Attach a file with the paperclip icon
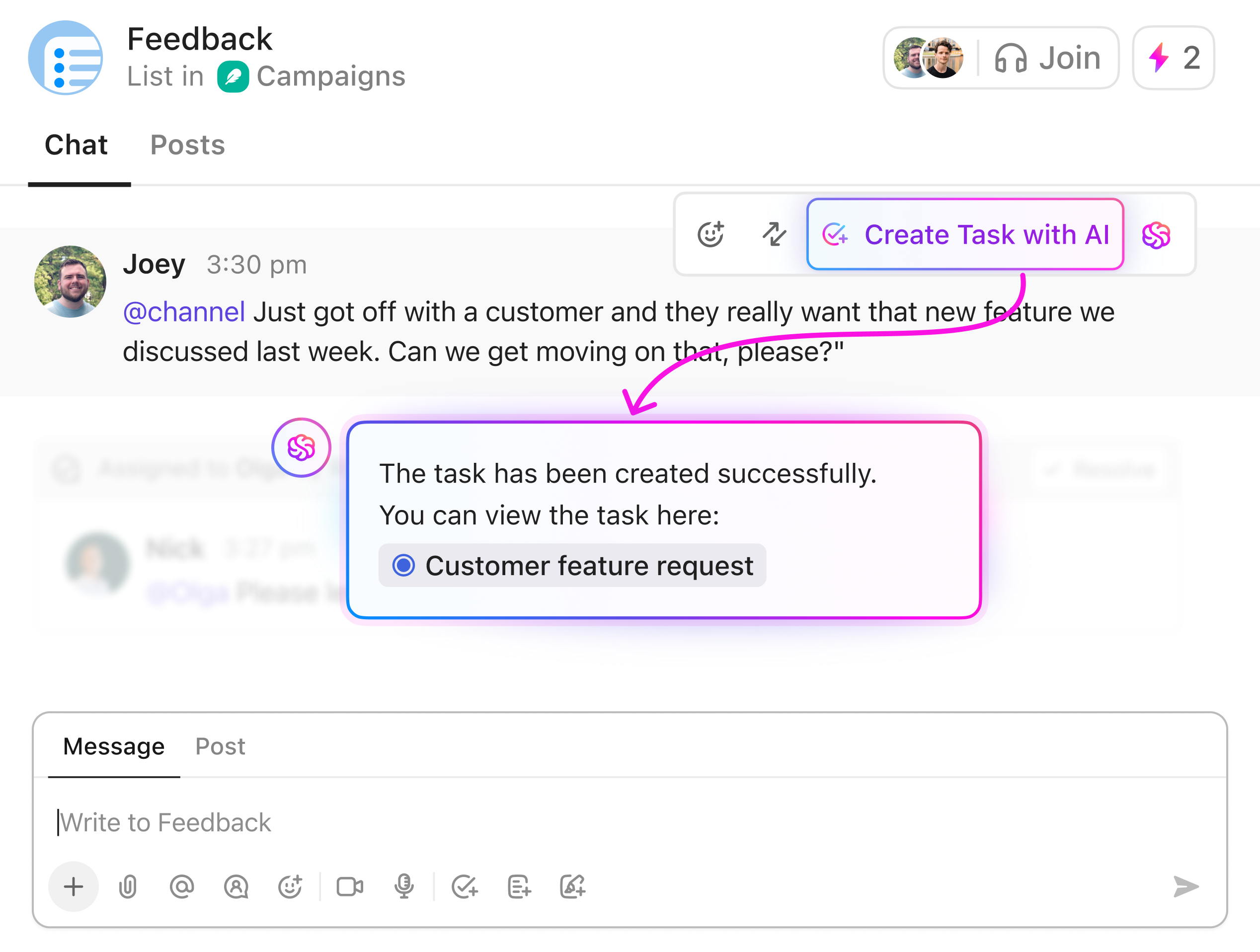This screenshot has height=952, width=1260. coord(127,886)
